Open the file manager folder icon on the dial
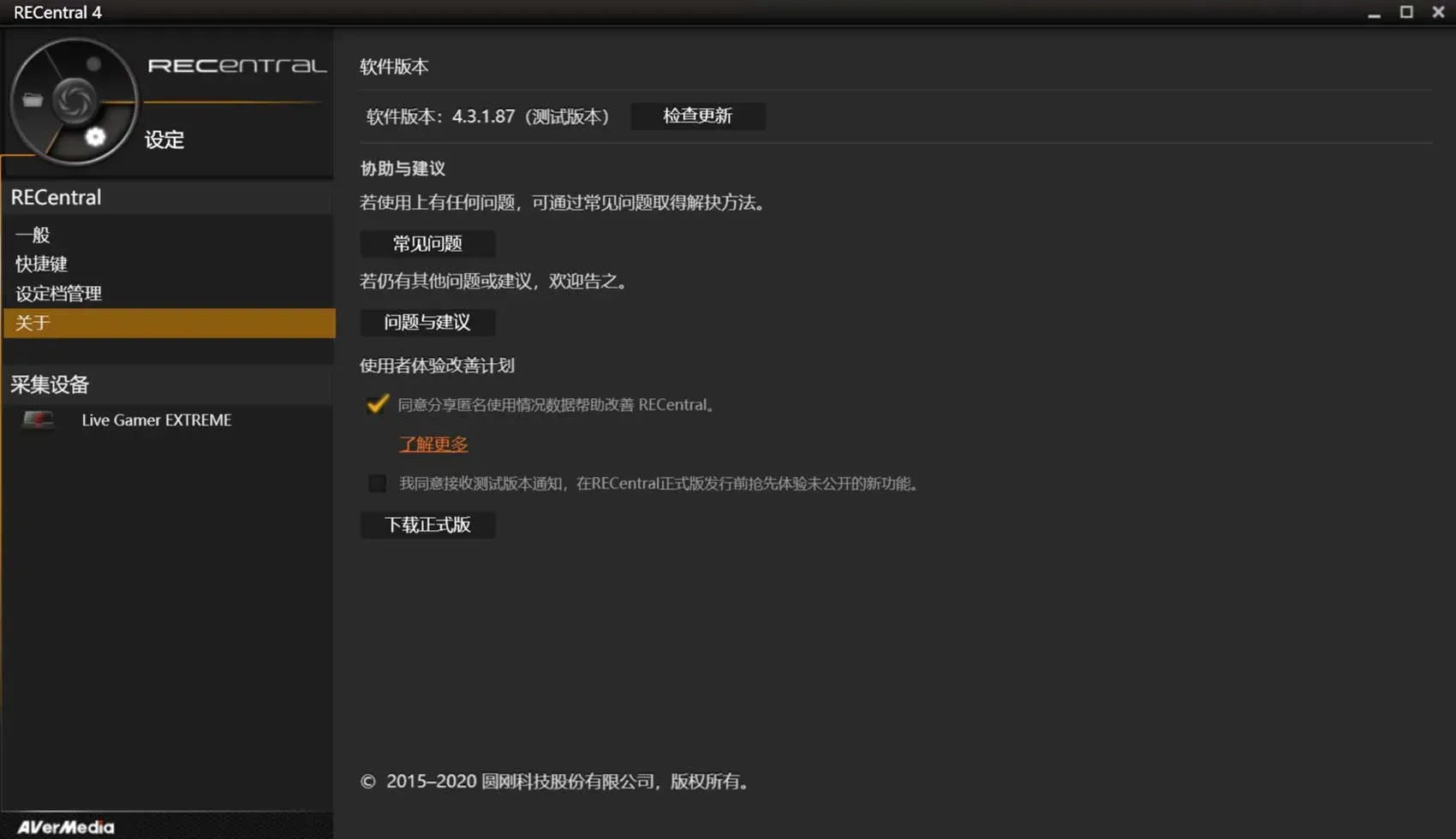 (33, 100)
